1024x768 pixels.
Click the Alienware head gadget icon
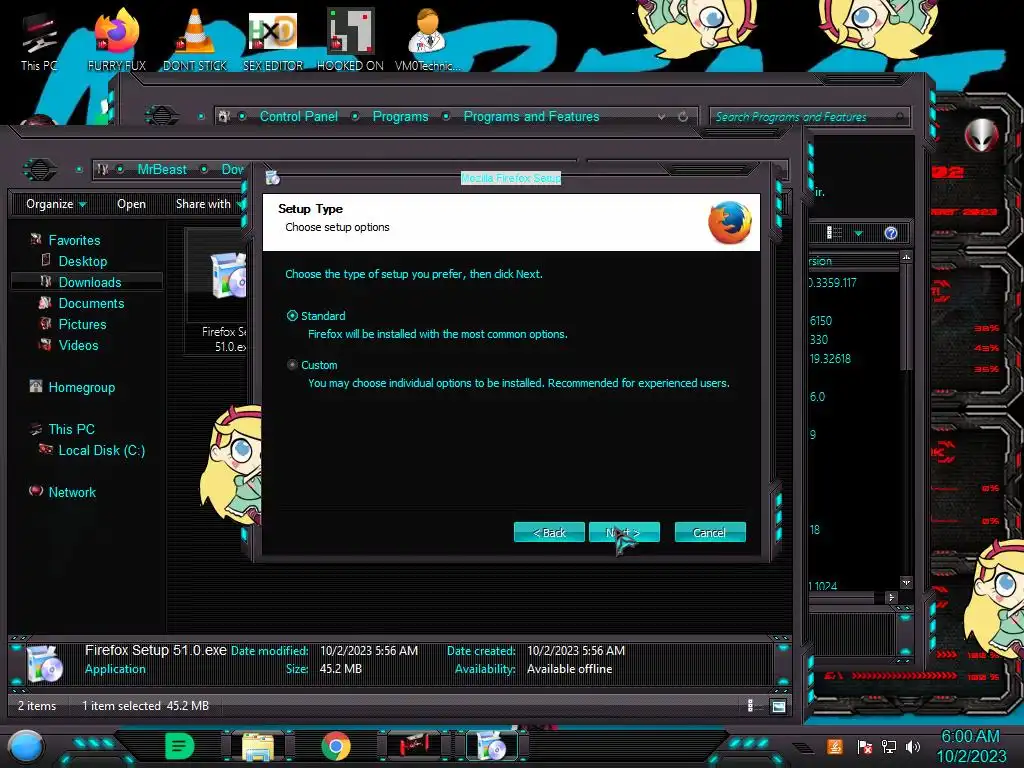pyautogui.click(x=981, y=135)
